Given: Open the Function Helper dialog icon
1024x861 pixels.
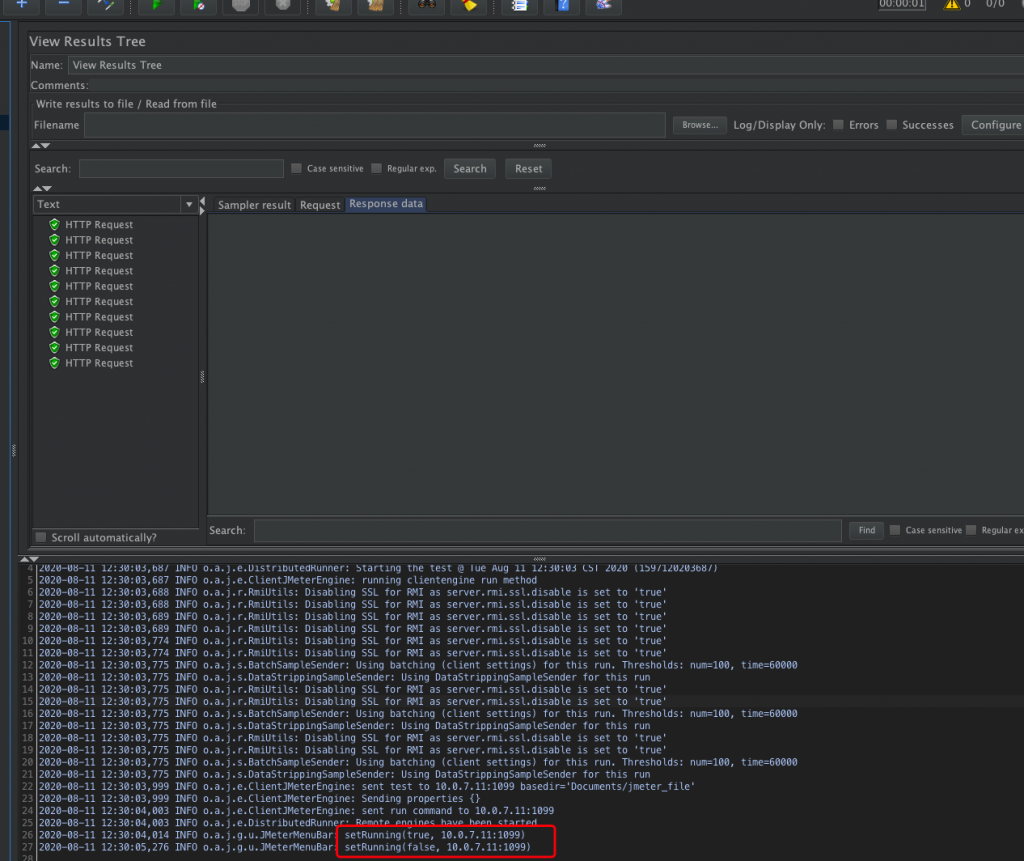Looking at the screenshot, I should [x=519, y=5].
